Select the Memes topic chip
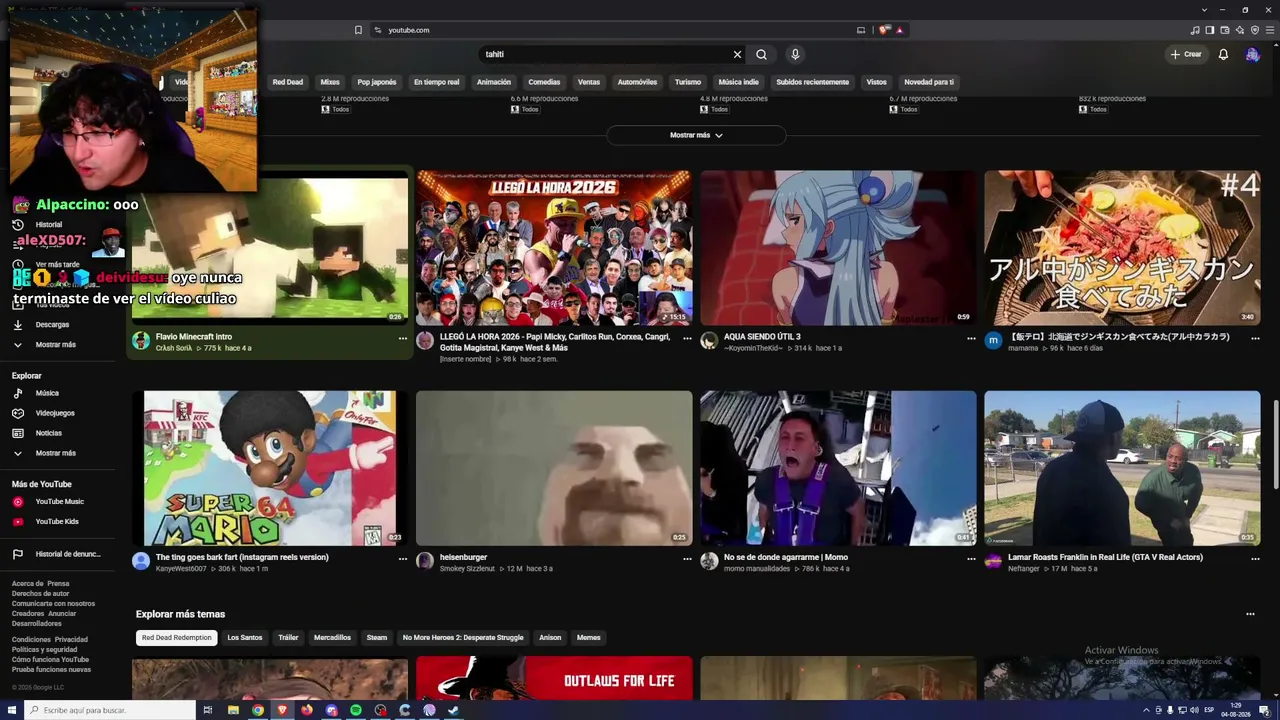 [x=588, y=637]
